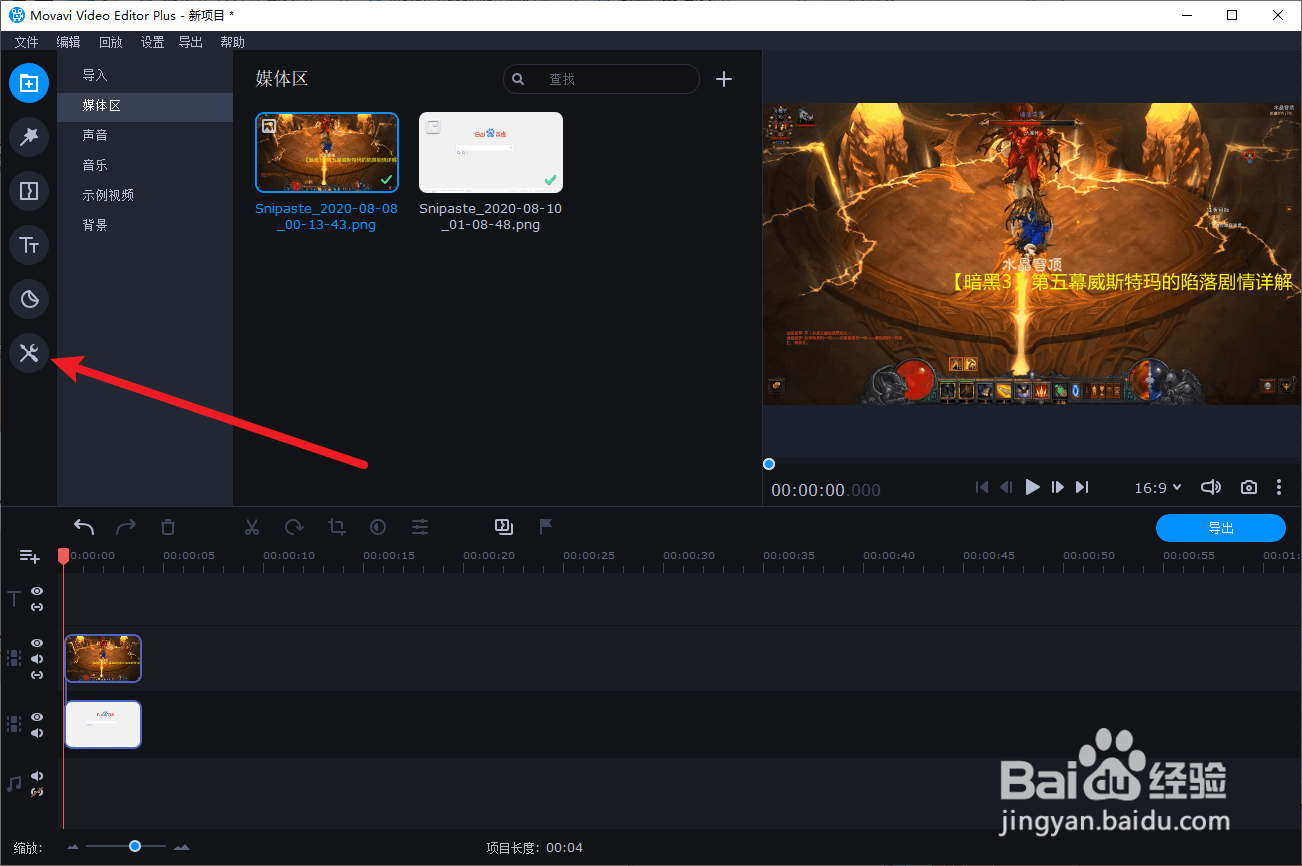
Task: Toggle title track visibility eye
Action: tap(37, 592)
